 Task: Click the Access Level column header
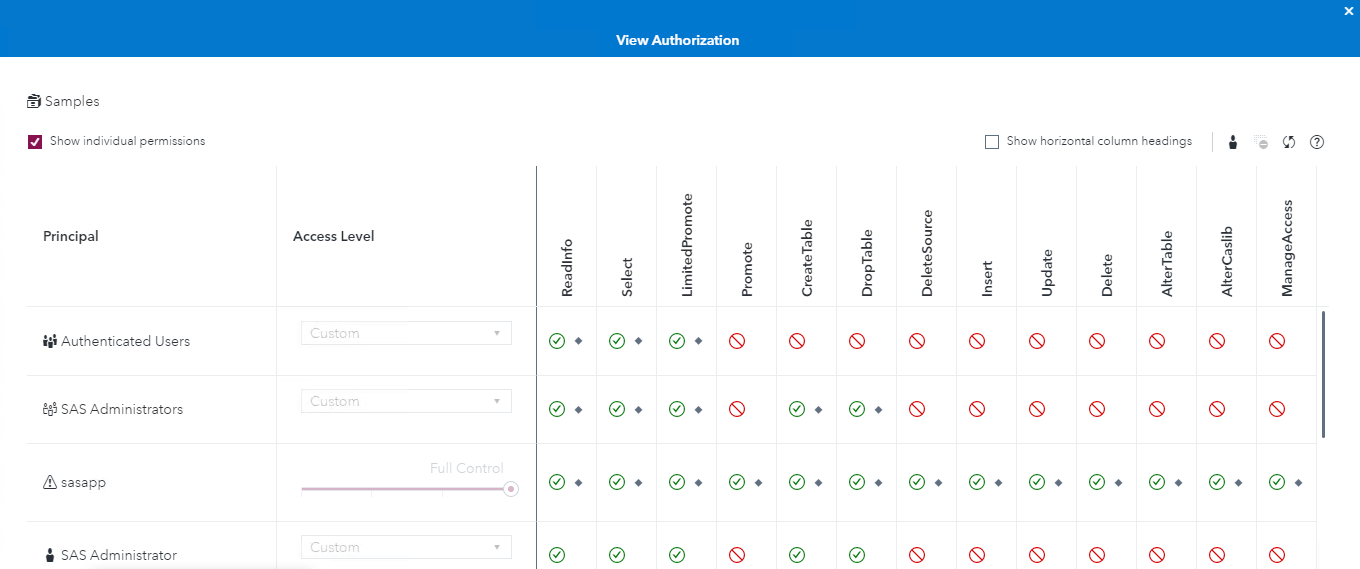pyautogui.click(x=334, y=237)
